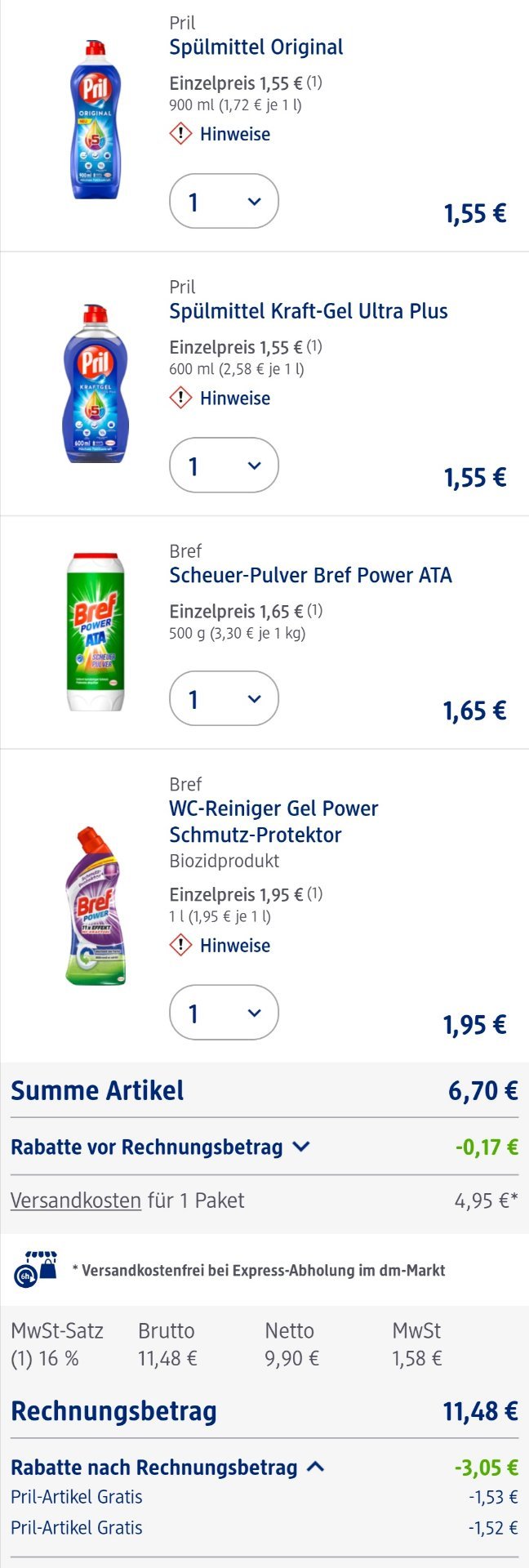Click warning icon for Kraft-Gel Ultra Plus Hinweise

coord(180,398)
